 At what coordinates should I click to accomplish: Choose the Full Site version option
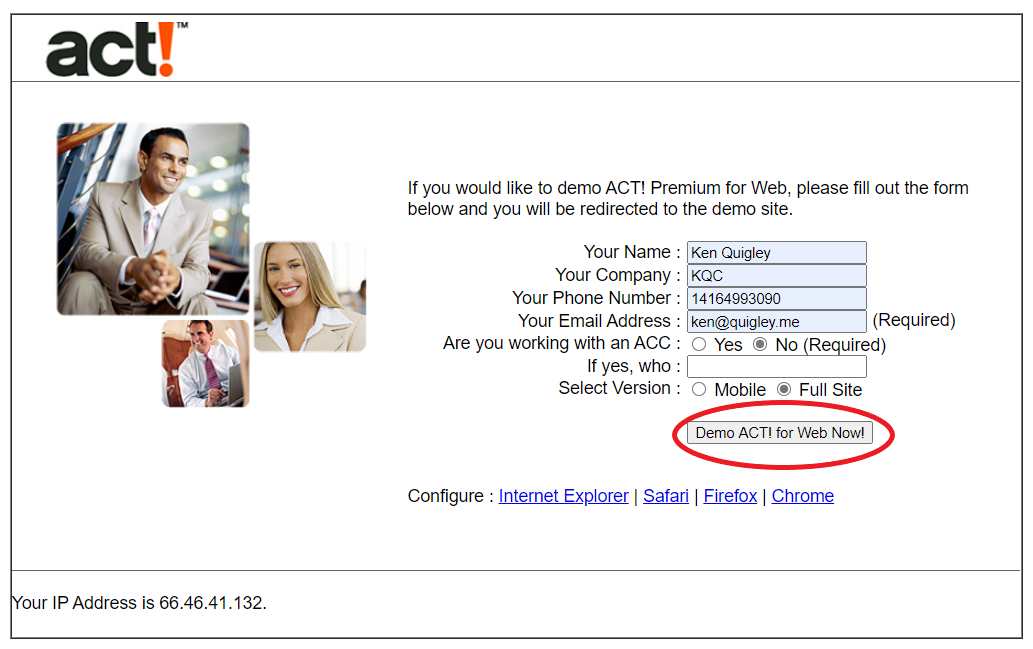(x=783, y=389)
